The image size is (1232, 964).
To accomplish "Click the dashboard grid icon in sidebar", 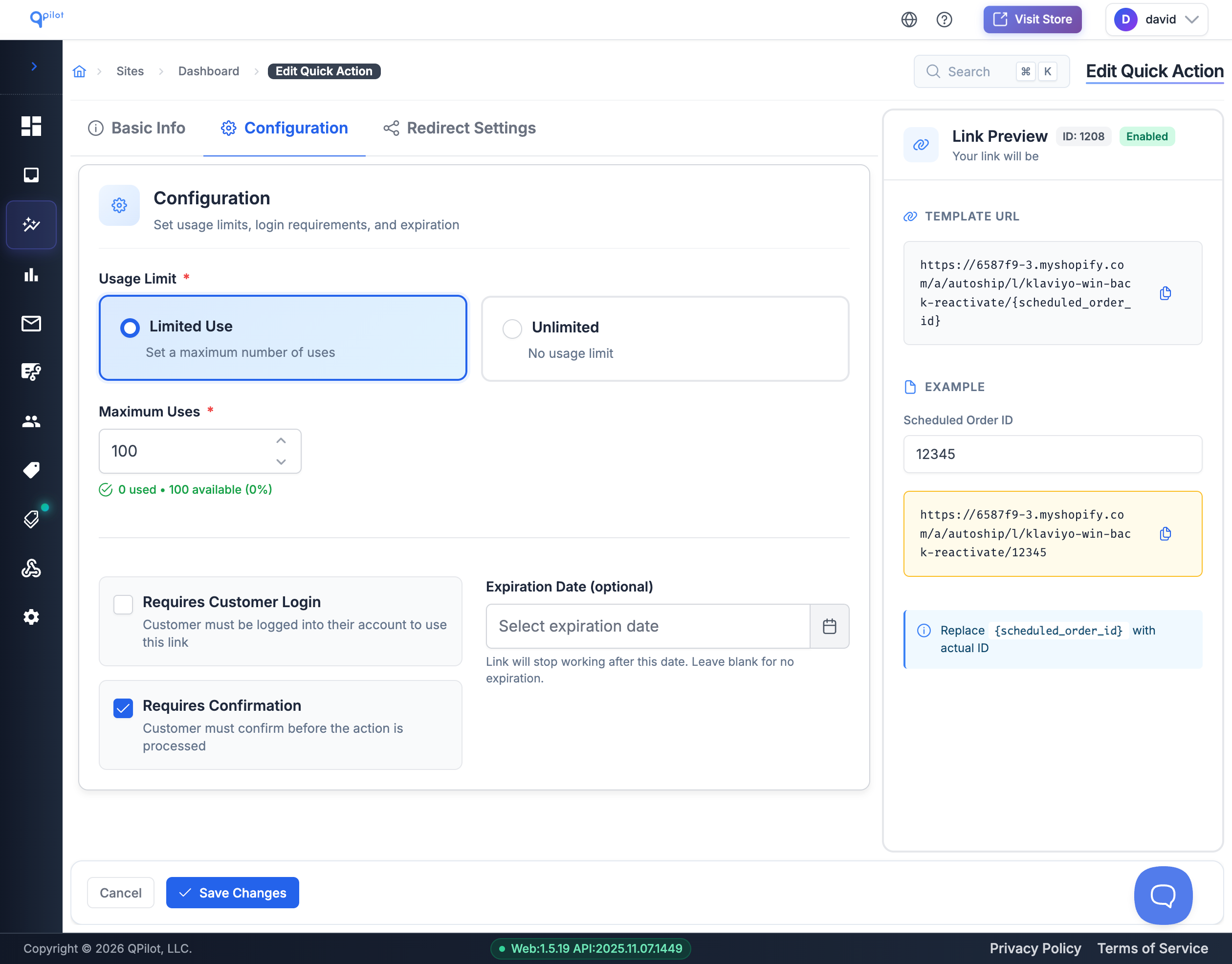I will point(31,126).
